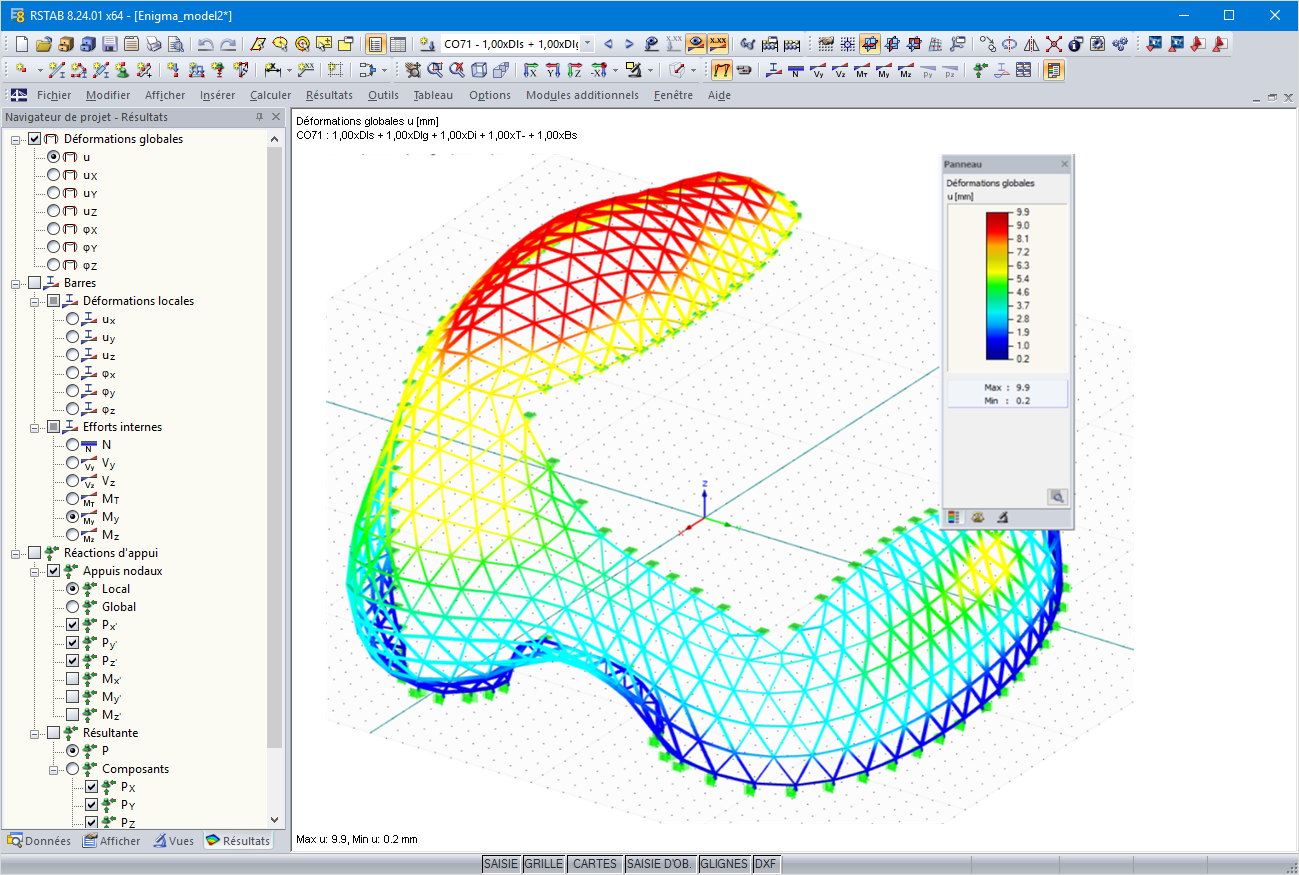Collapse the Efforts internes tree node

click(x=35, y=427)
